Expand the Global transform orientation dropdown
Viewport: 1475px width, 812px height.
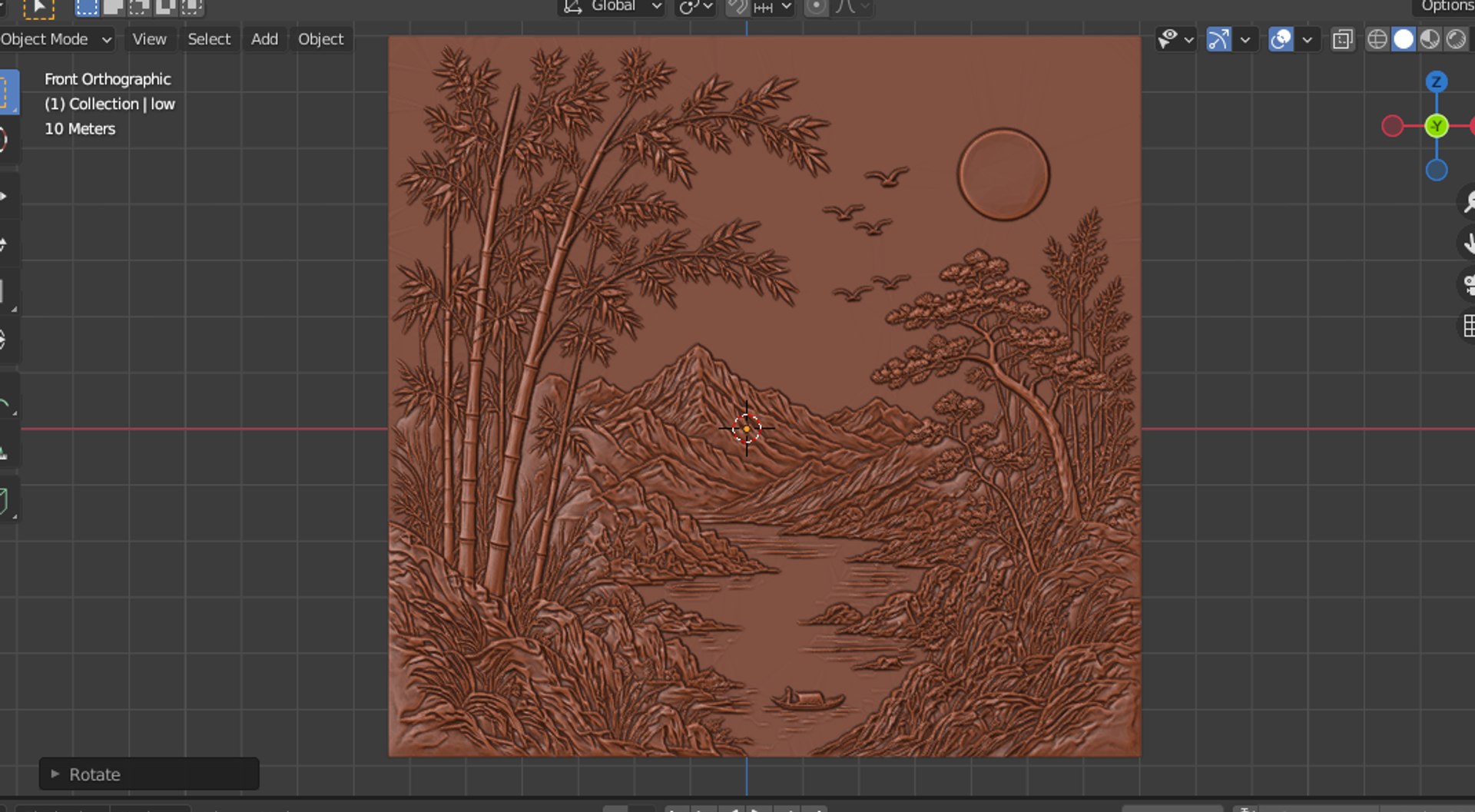pos(612,6)
